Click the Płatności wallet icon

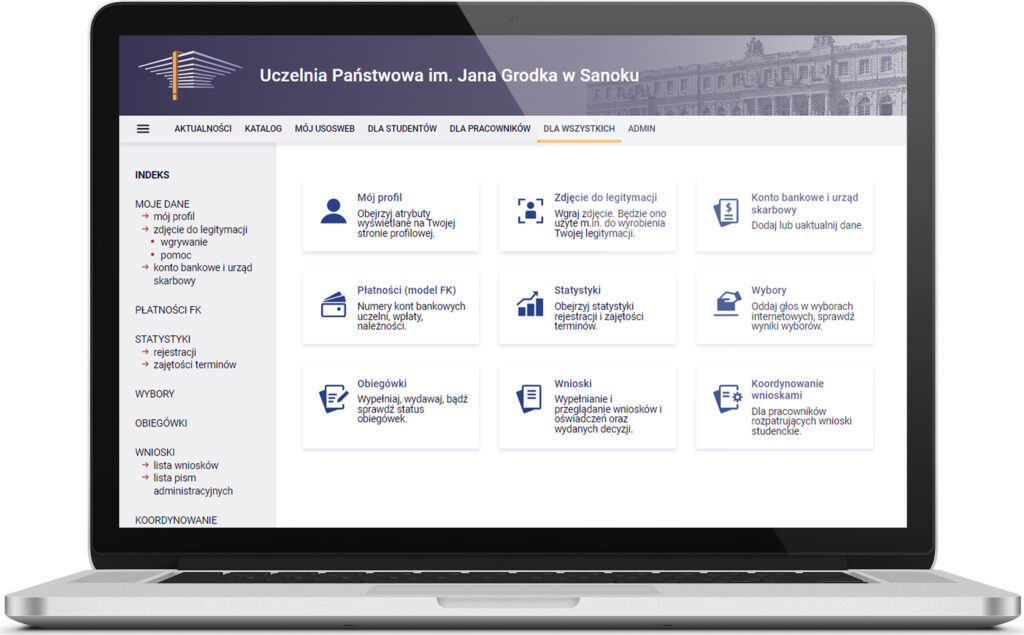pos(334,304)
